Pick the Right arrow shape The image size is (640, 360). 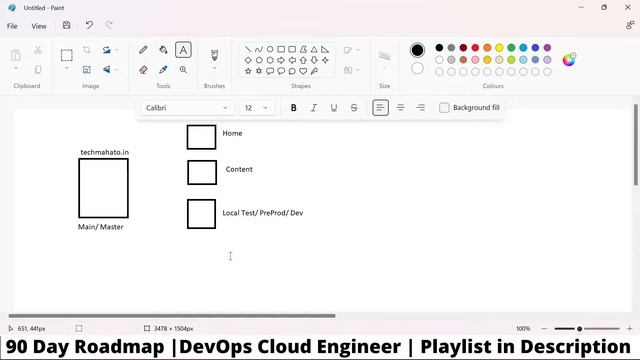281,60
